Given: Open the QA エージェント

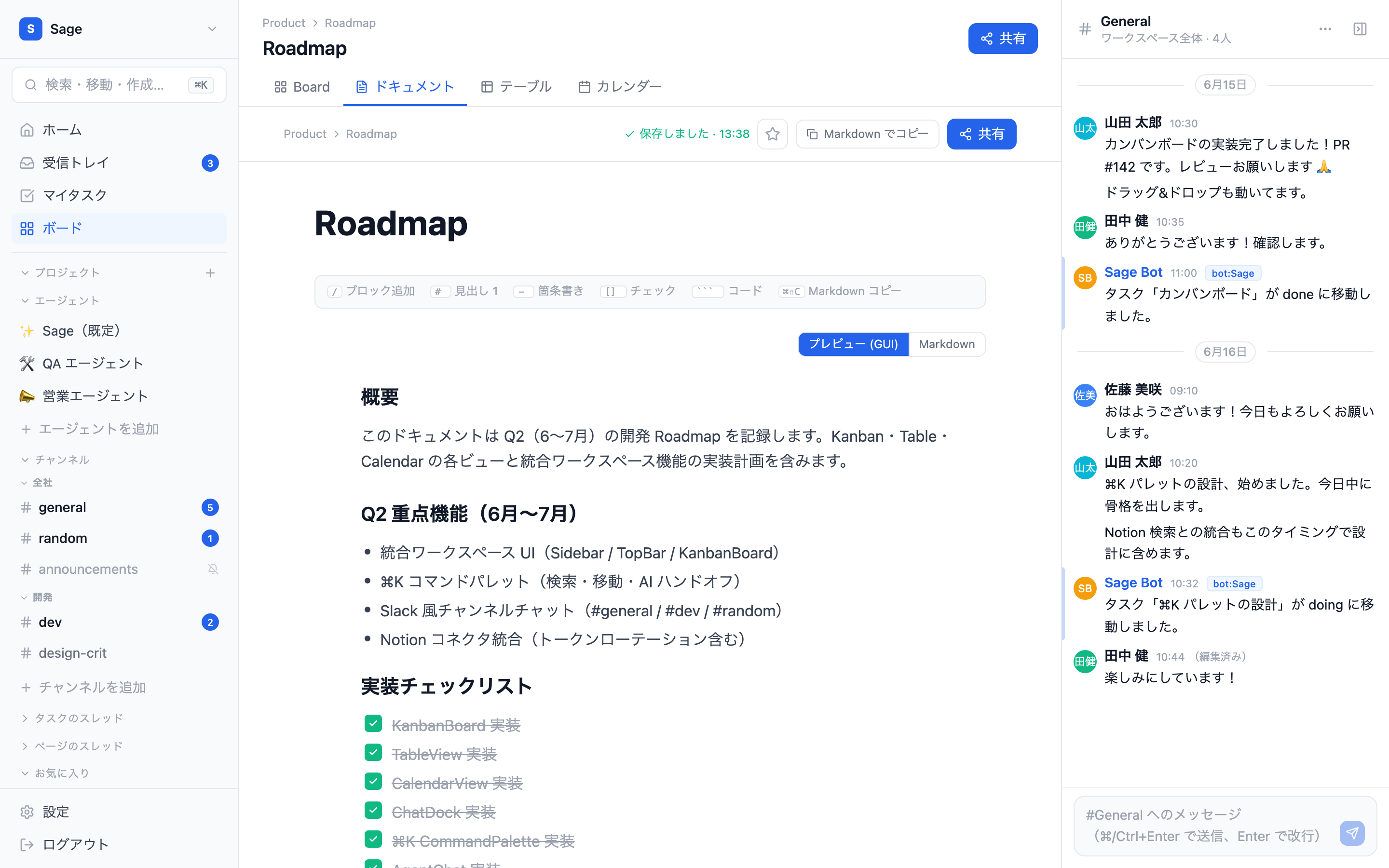Looking at the screenshot, I should point(119,364).
